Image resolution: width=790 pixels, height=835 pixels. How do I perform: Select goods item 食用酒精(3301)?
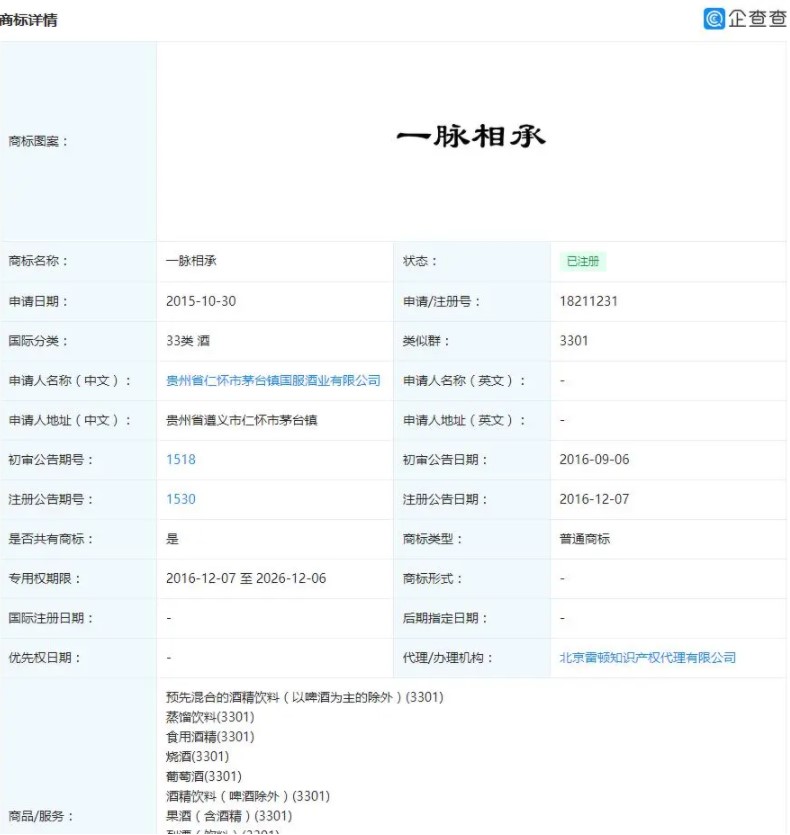point(210,737)
